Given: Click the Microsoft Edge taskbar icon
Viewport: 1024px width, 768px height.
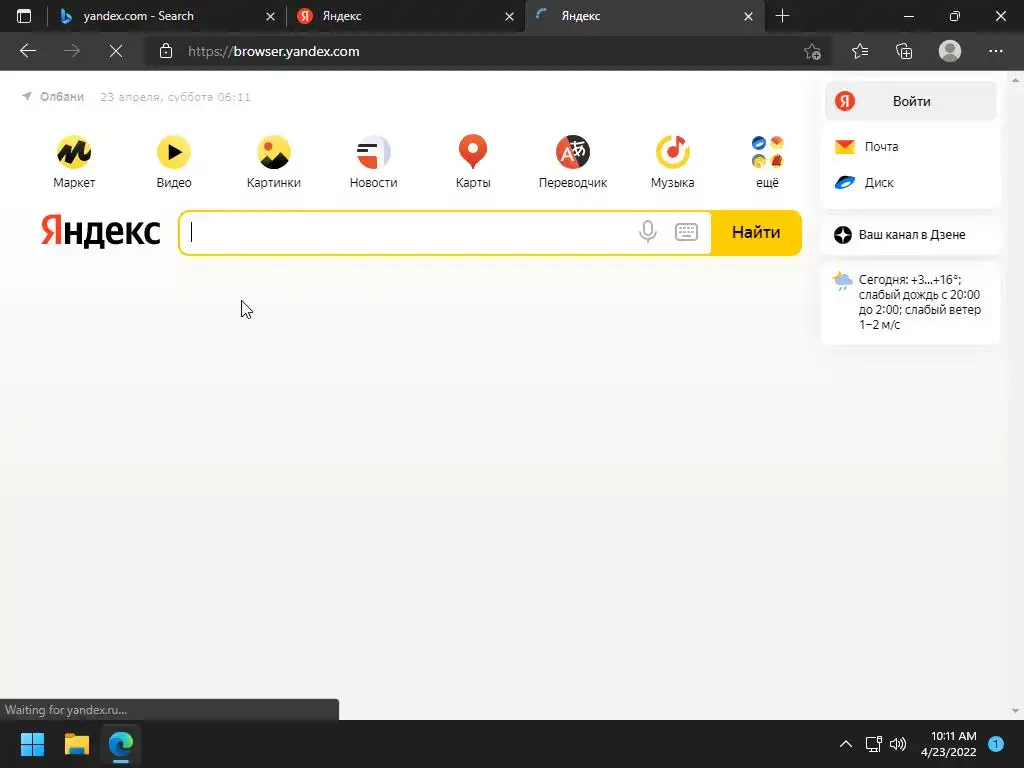Looking at the screenshot, I should pos(121,744).
